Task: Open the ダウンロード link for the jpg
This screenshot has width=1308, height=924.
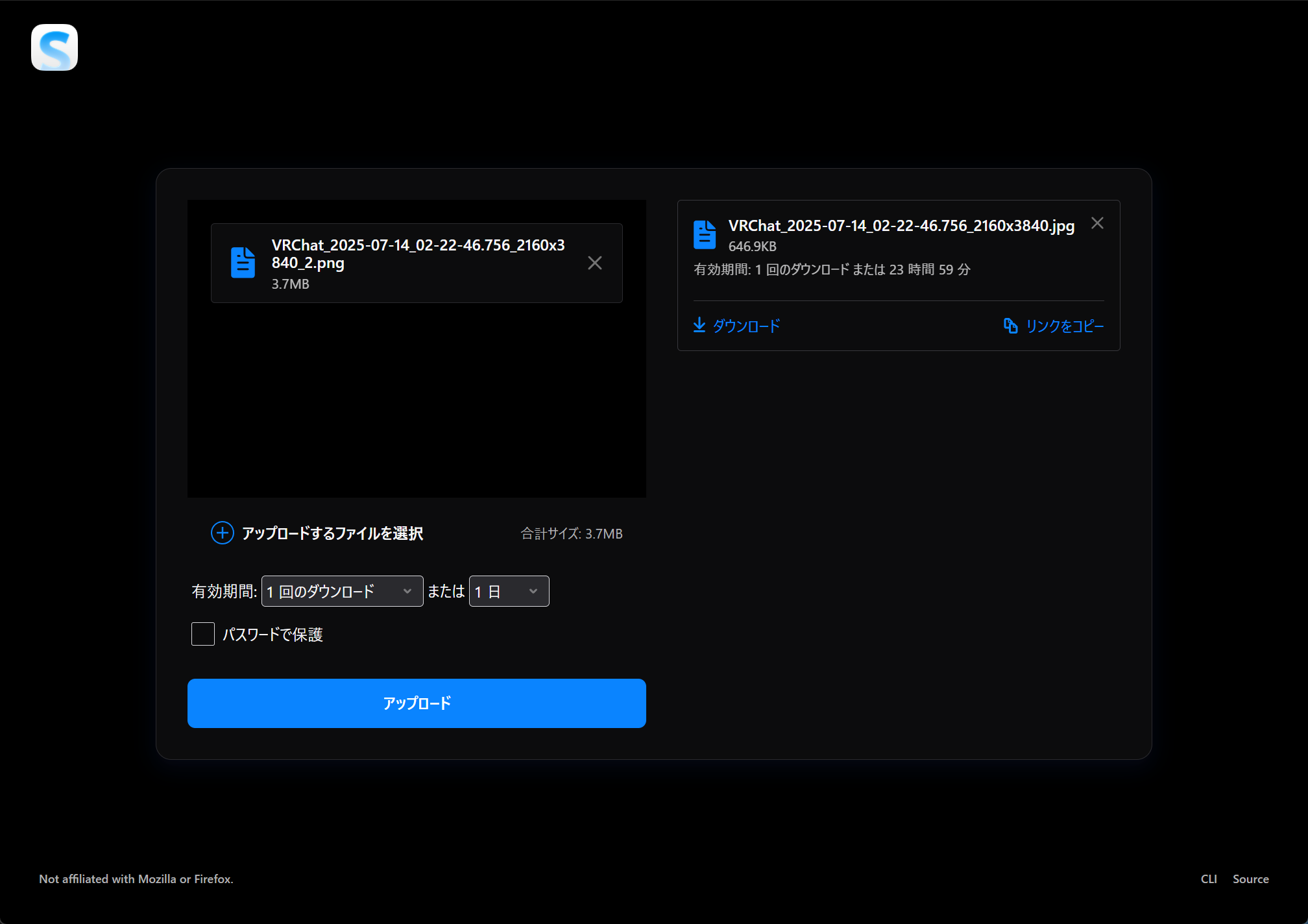Action: (736, 326)
